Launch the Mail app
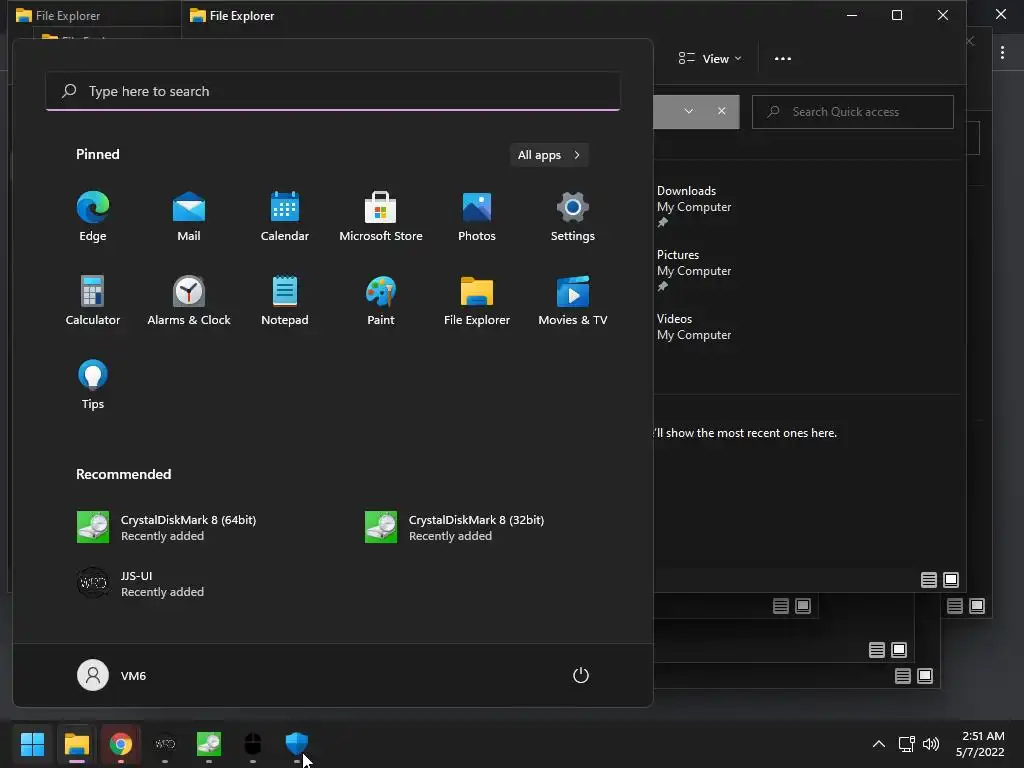Viewport: 1024px width, 768px height. click(189, 217)
